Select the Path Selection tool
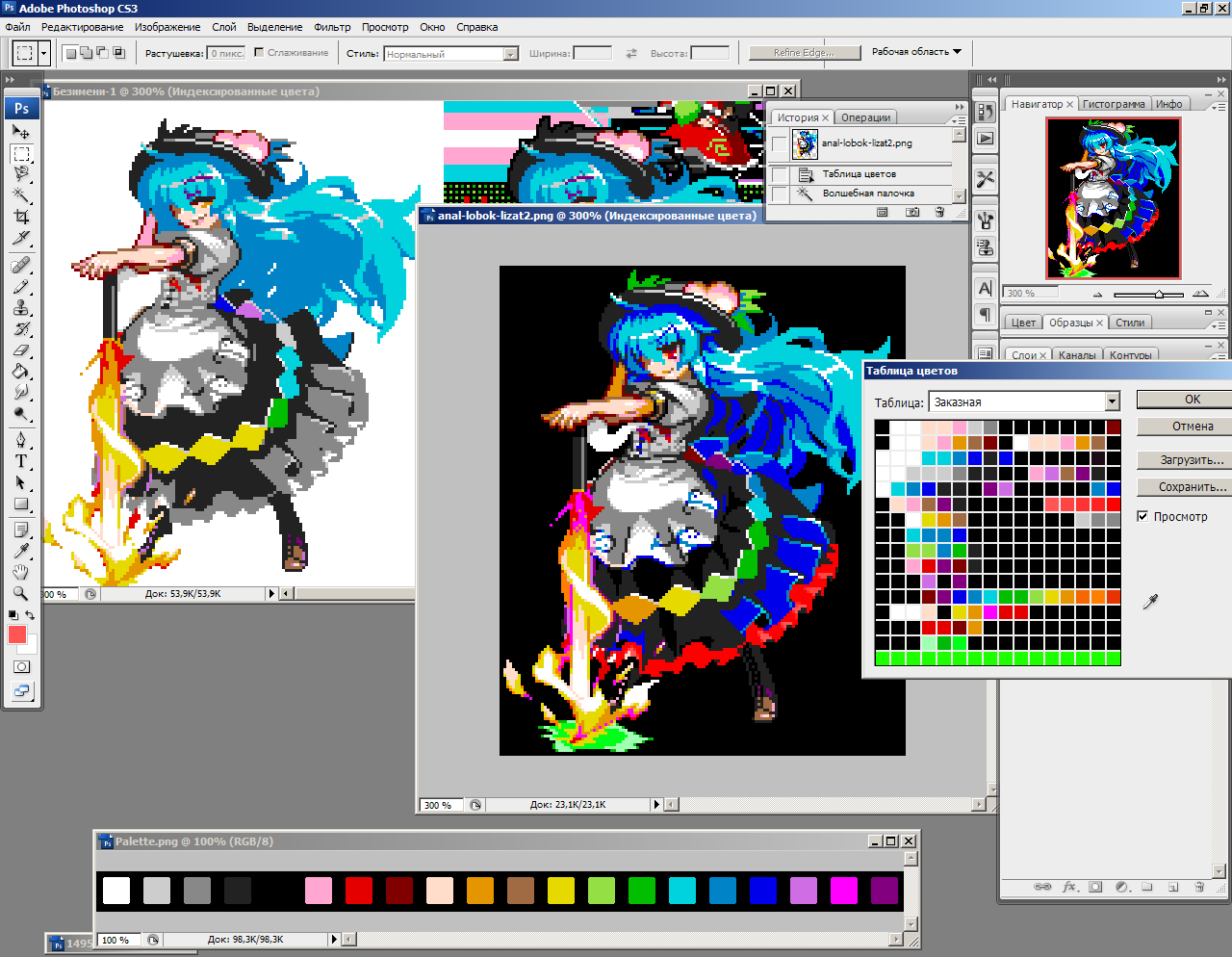The height and width of the screenshot is (957, 1232). click(21, 482)
